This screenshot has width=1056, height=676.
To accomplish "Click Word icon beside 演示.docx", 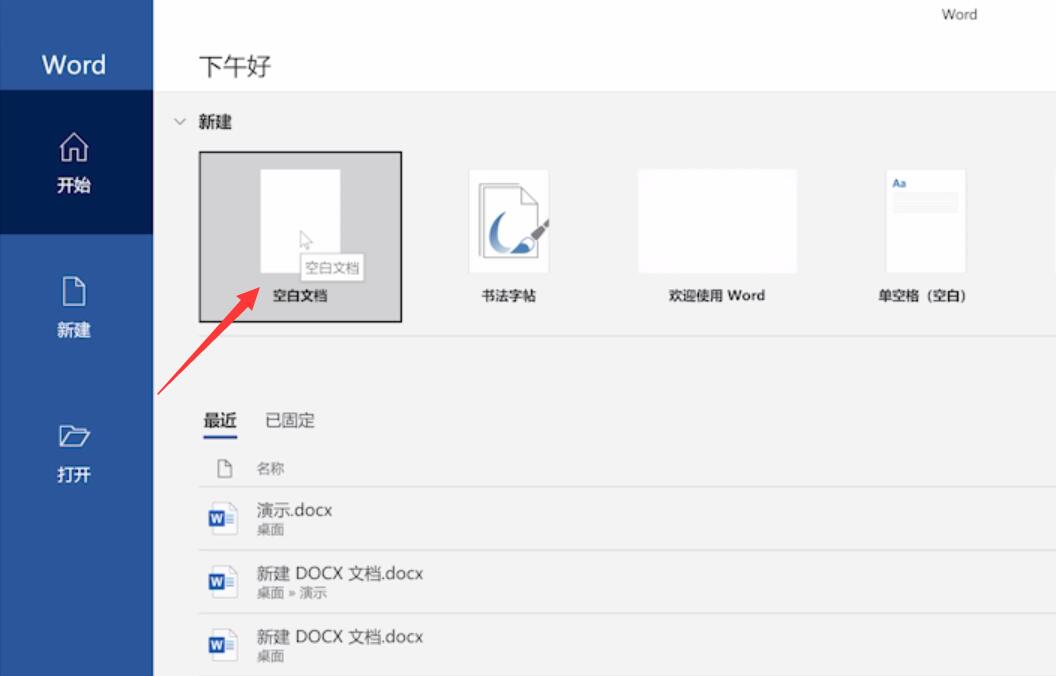I will (222, 518).
